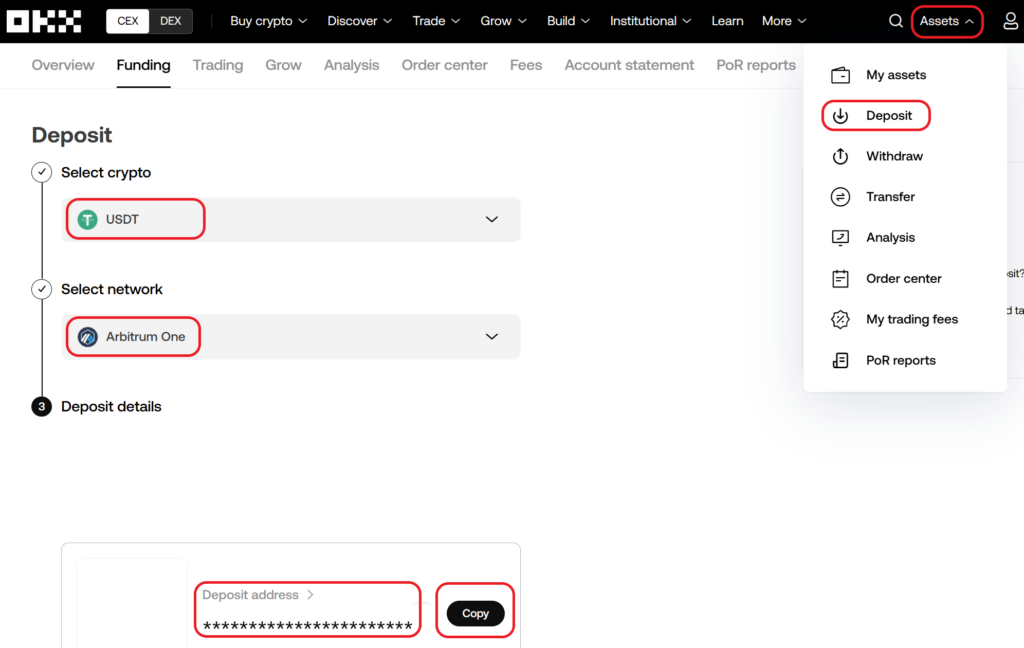The height and width of the screenshot is (648, 1024).
Task: Open the Arbitrum One network dropdown
Action: pyautogui.click(x=291, y=336)
